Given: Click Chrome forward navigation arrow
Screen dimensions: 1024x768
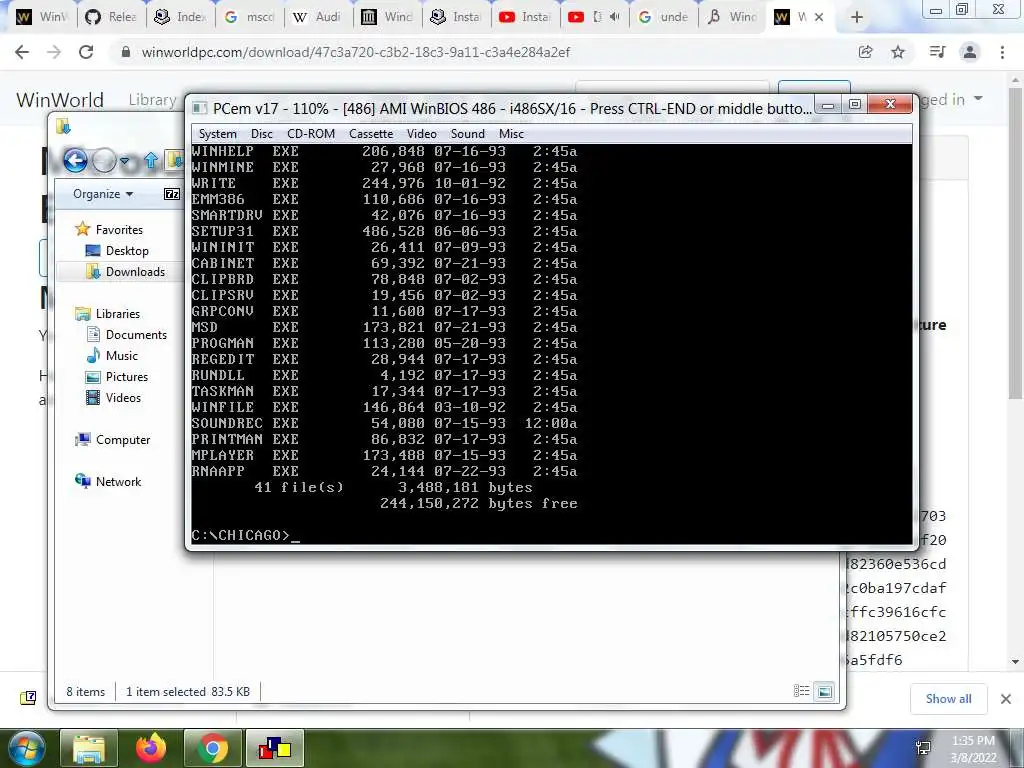Looking at the screenshot, I should click(54, 52).
